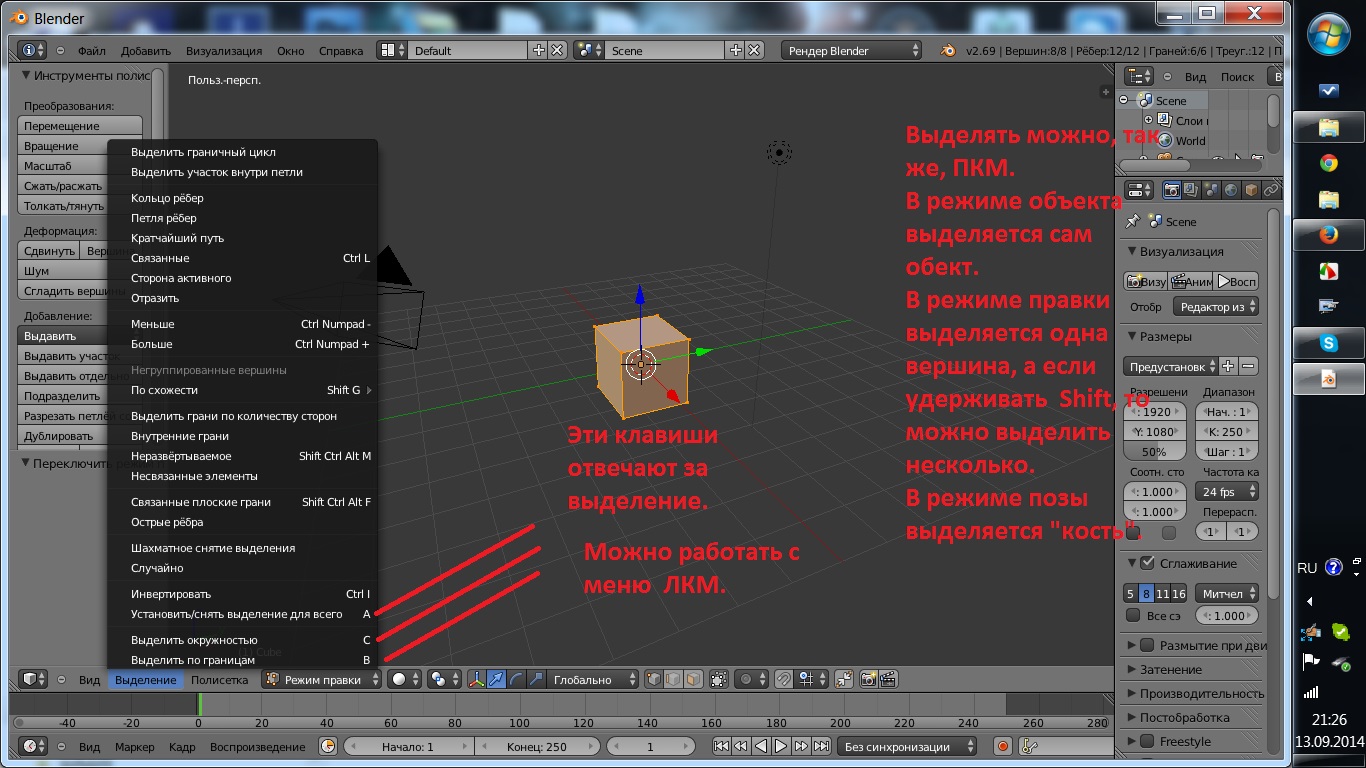The width and height of the screenshot is (1366, 768).
Task: Click the 50% resolution percentage slider
Action: pyautogui.click(x=1153, y=452)
